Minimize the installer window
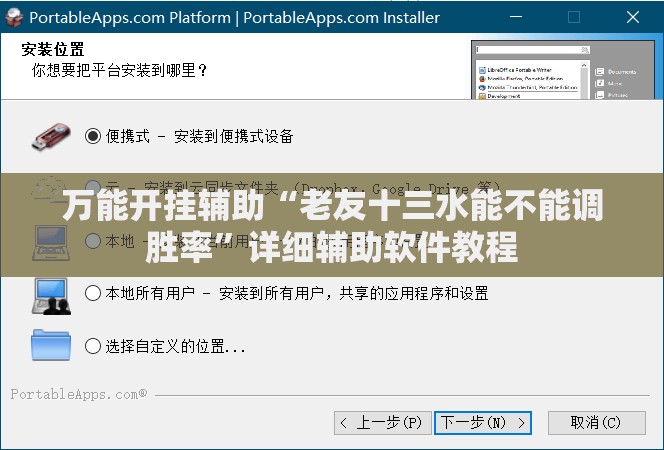Image resolution: width=664 pixels, height=450 pixels. click(x=516, y=17)
